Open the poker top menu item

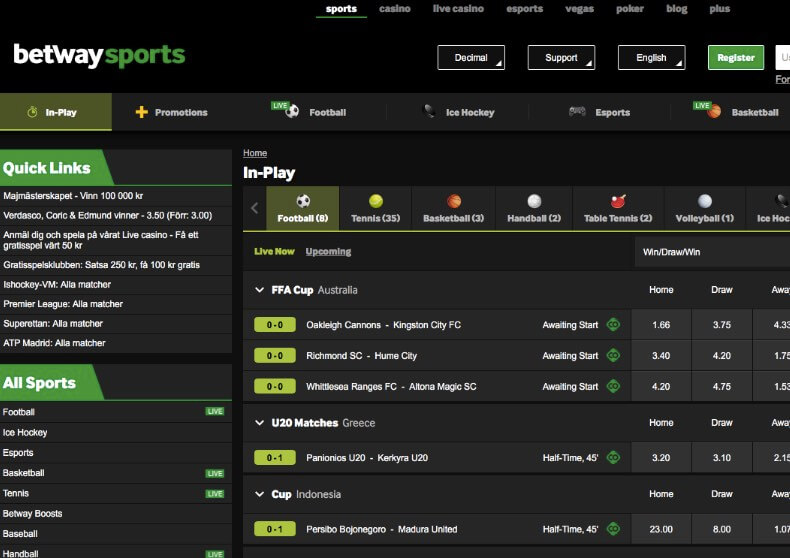click(630, 9)
